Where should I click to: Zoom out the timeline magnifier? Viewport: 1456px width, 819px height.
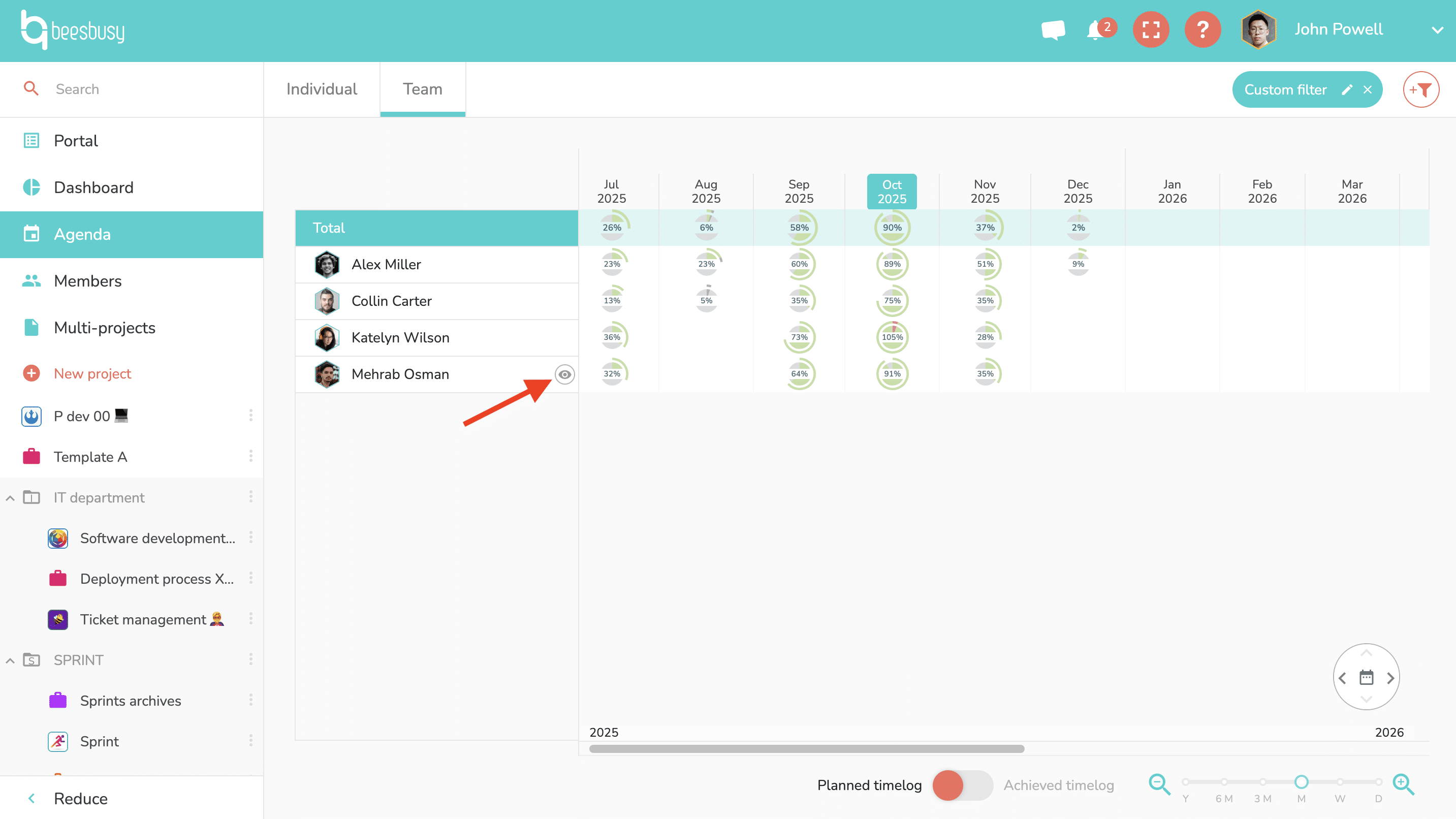tap(1159, 784)
